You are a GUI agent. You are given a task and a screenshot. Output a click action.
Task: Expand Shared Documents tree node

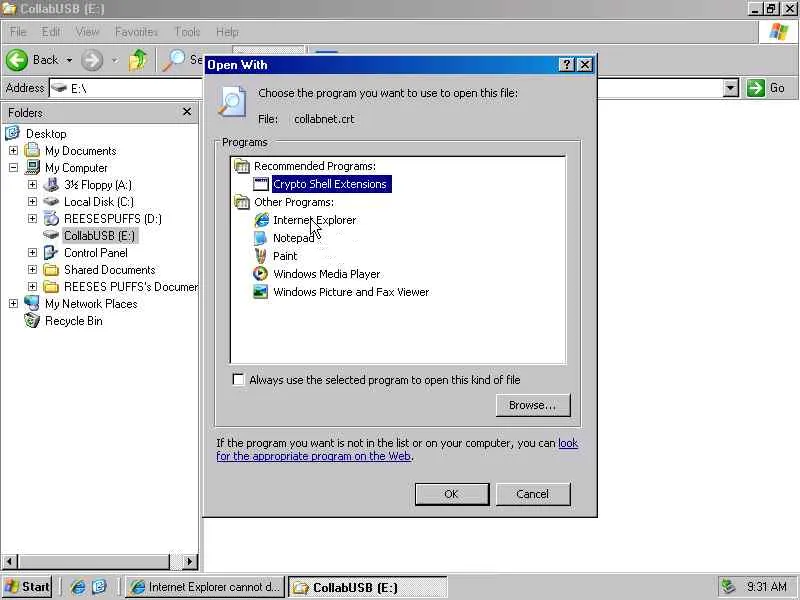[32, 269]
